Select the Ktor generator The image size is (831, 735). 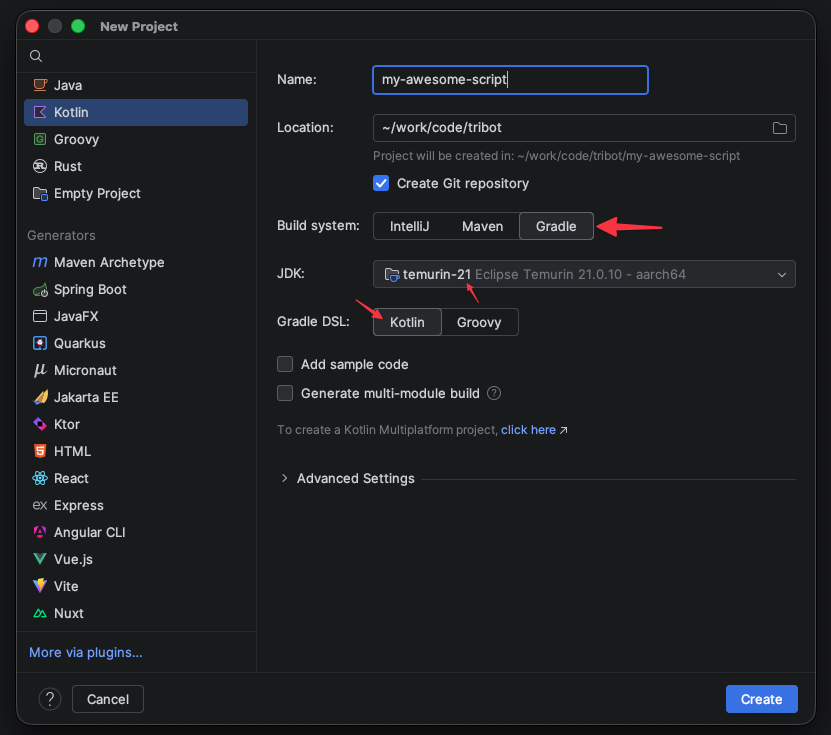[x=66, y=424]
